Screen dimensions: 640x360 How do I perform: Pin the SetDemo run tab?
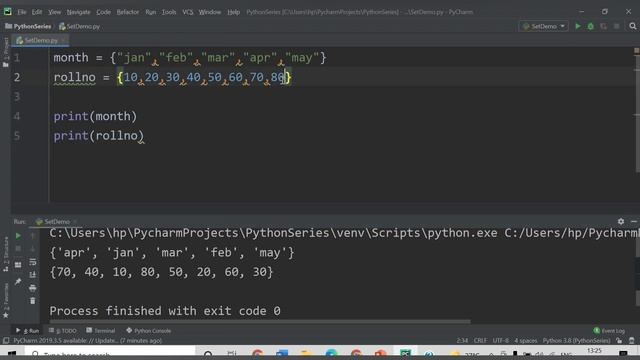tap(18, 282)
